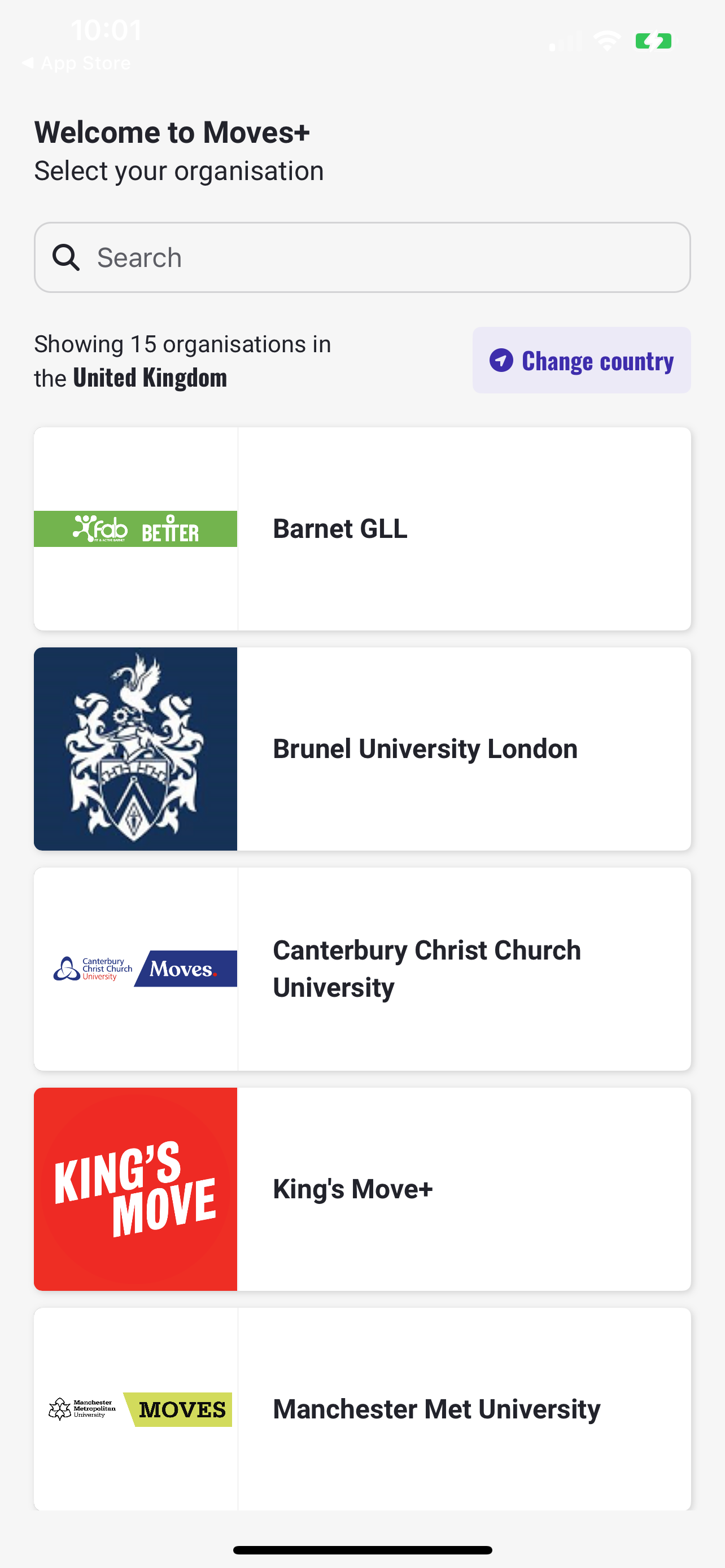Tap the Wi-Fi status icon
The image size is (725, 1568).
[x=607, y=41]
